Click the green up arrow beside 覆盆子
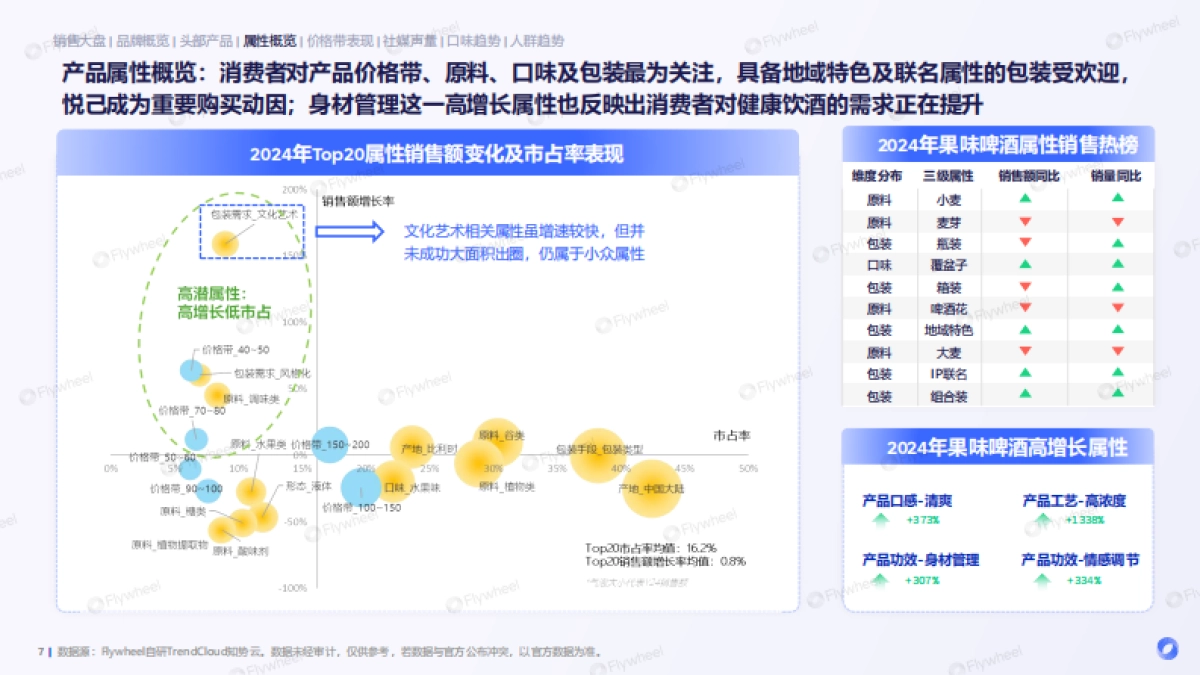Viewport: 1200px width, 675px height. pos(1024,265)
